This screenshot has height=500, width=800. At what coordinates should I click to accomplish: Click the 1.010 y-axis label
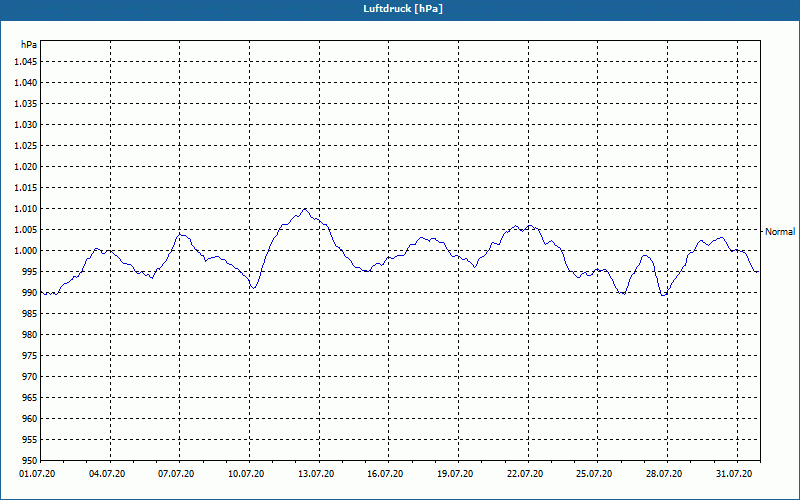pos(26,209)
